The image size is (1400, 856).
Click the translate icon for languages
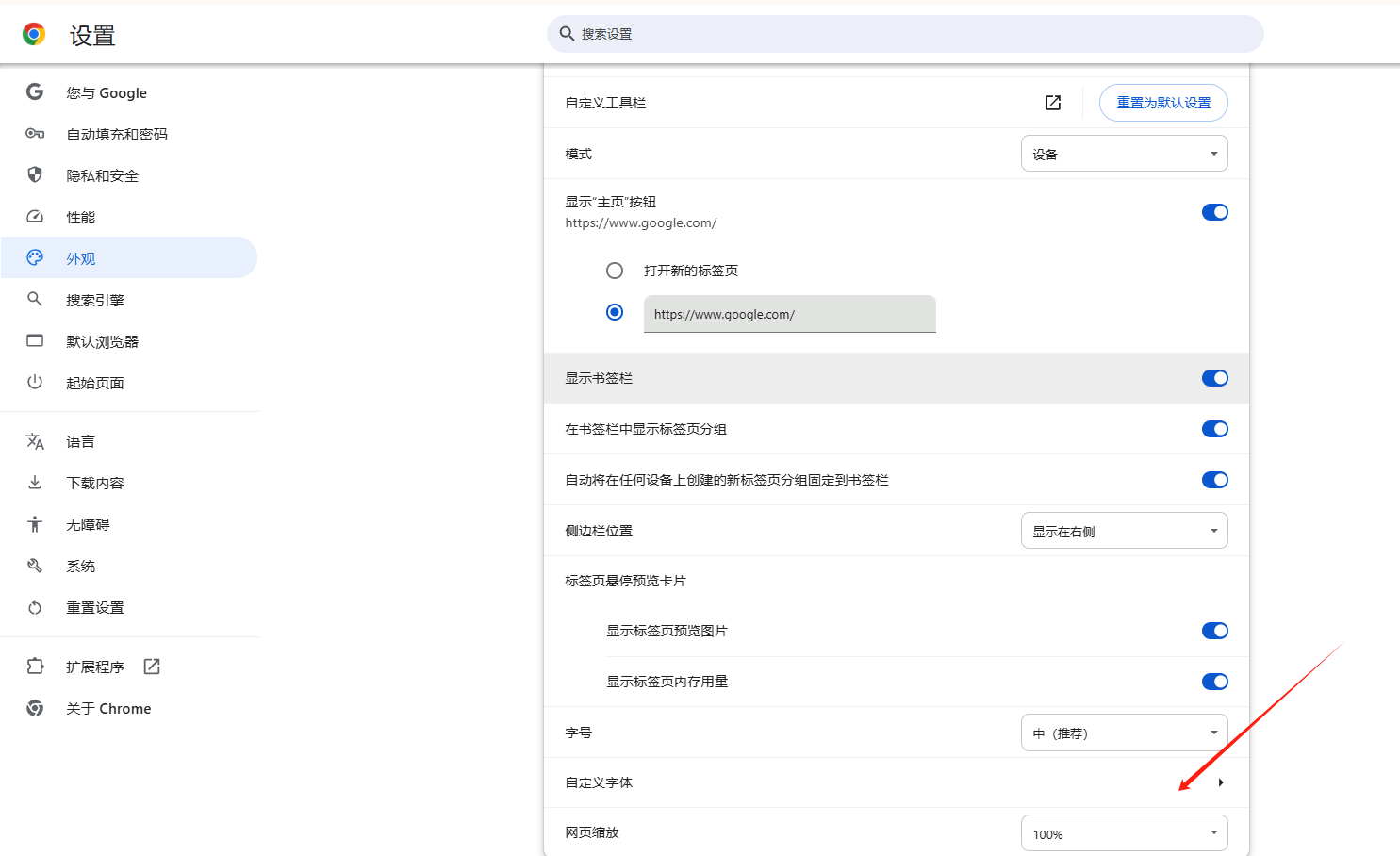point(35,441)
